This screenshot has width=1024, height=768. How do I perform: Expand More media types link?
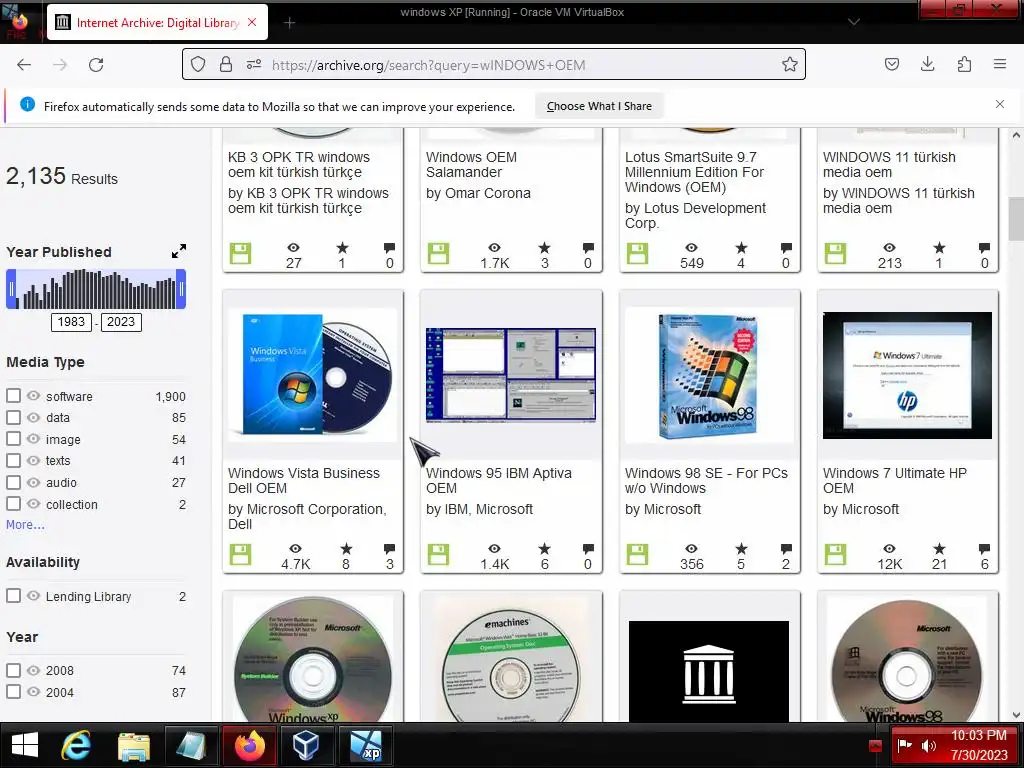coord(25,524)
